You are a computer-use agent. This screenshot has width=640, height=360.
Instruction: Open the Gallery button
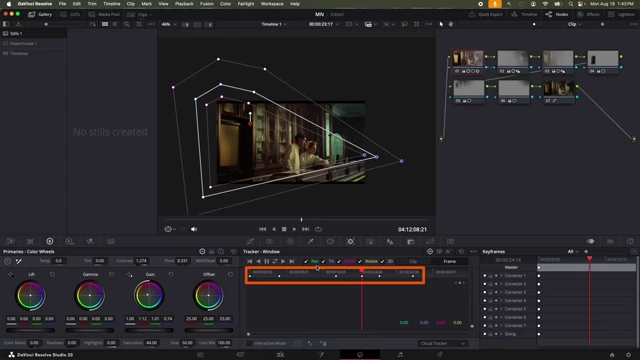[x=40, y=14]
